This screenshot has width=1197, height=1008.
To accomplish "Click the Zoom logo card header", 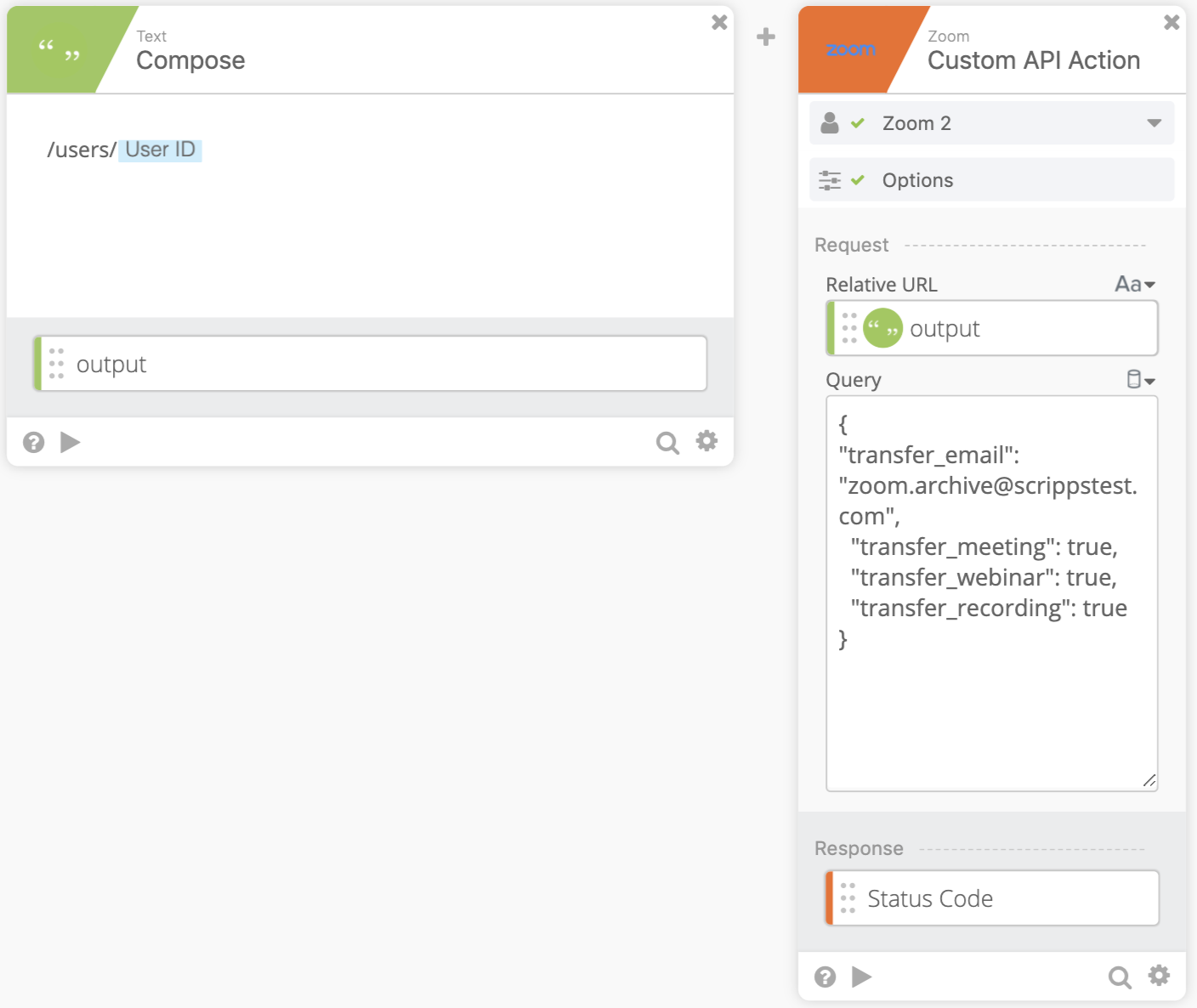I will point(851,50).
